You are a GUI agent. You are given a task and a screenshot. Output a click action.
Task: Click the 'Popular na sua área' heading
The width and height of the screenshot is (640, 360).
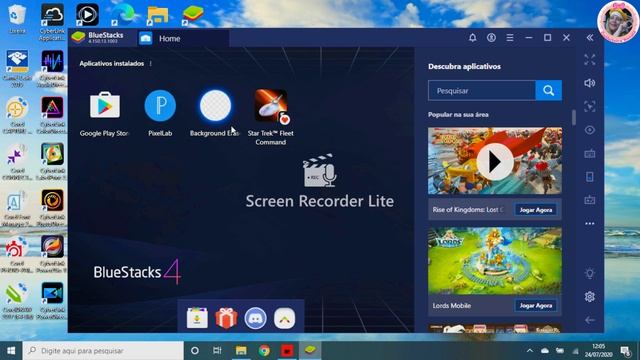(458, 115)
